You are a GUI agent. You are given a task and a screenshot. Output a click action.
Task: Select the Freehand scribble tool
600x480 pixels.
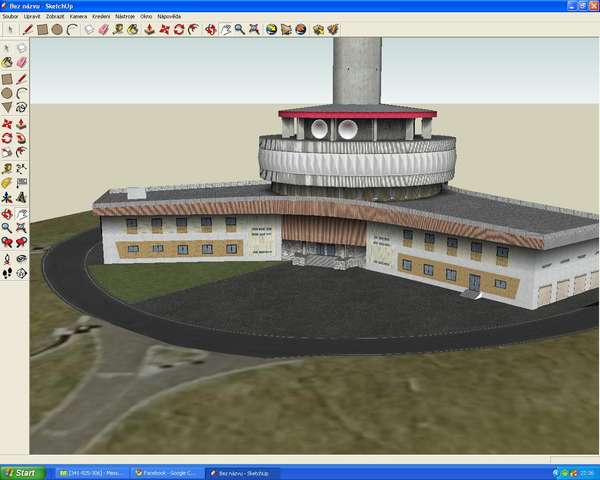pos(21,108)
